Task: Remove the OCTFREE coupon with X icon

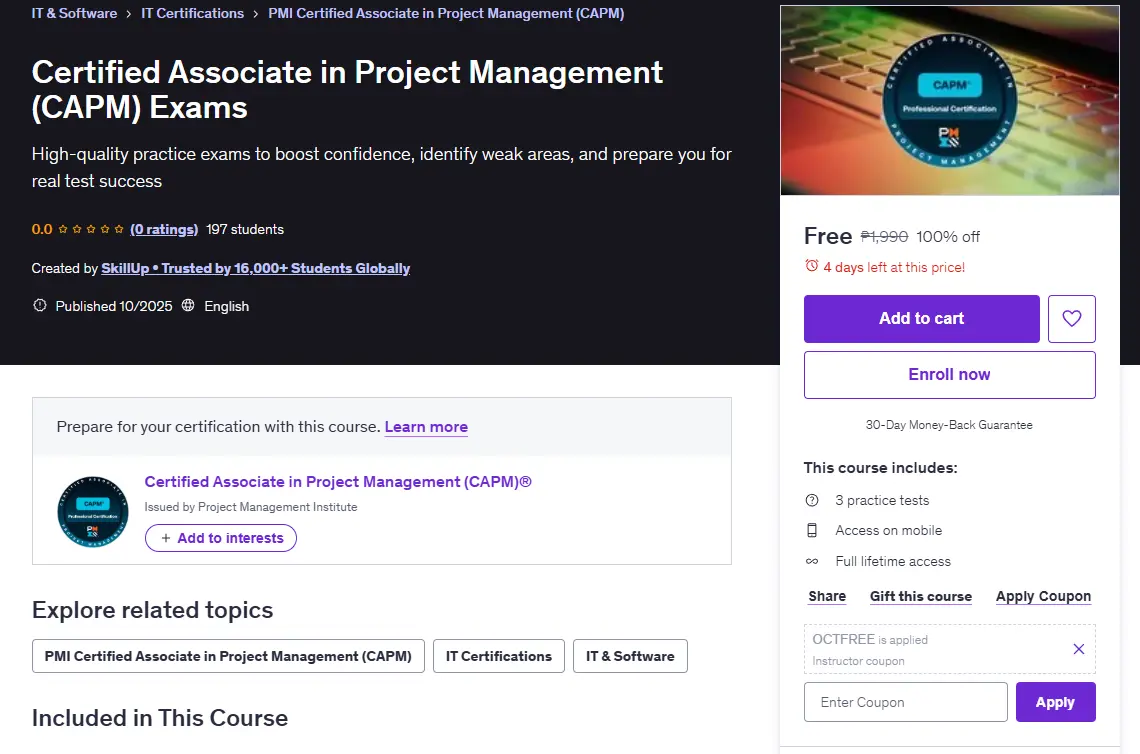Action: click(1078, 649)
